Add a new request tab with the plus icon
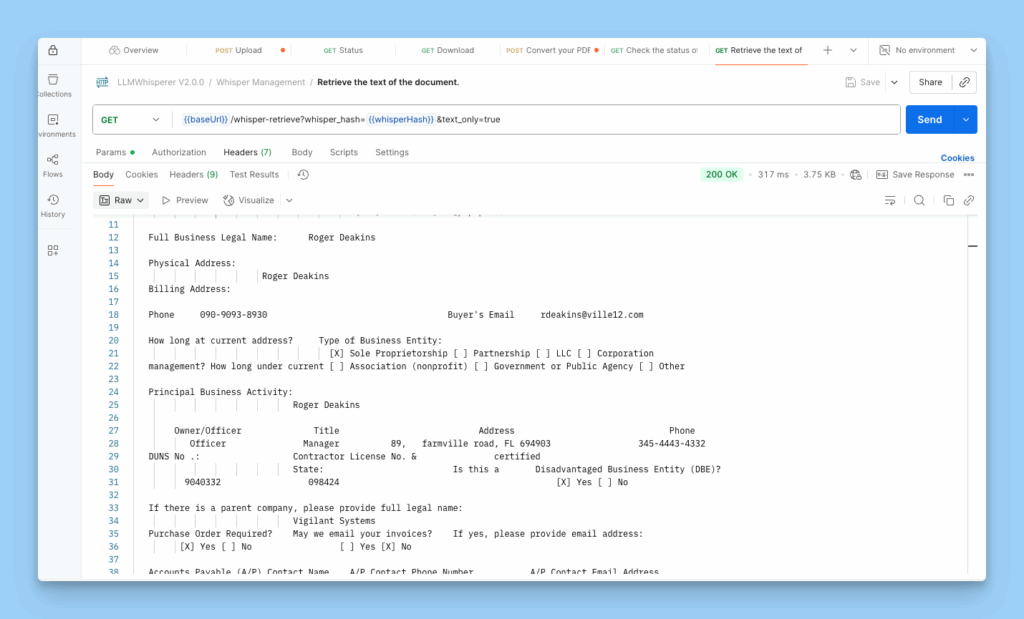The width and height of the screenshot is (1024, 619). [x=827, y=50]
